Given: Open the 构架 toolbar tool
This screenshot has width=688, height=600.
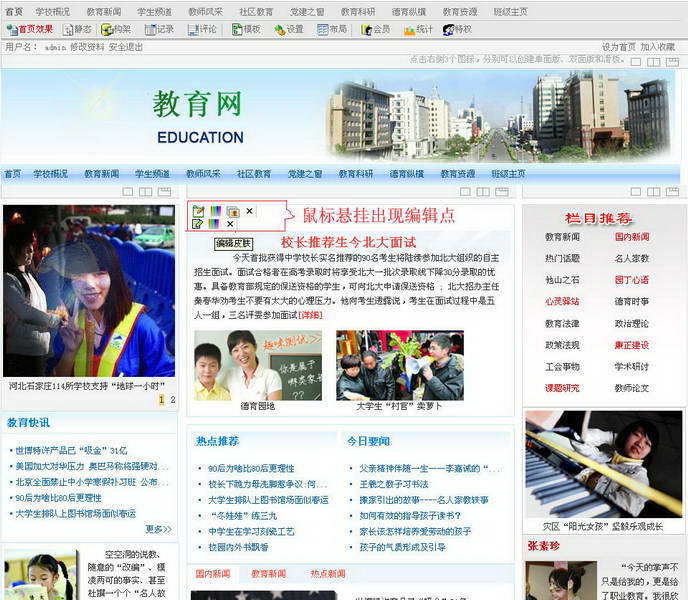Looking at the screenshot, I should [x=116, y=29].
